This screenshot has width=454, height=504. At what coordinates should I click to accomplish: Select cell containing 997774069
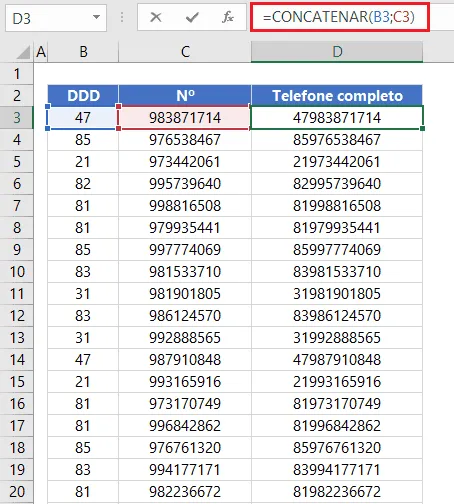click(x=185, y=250)
